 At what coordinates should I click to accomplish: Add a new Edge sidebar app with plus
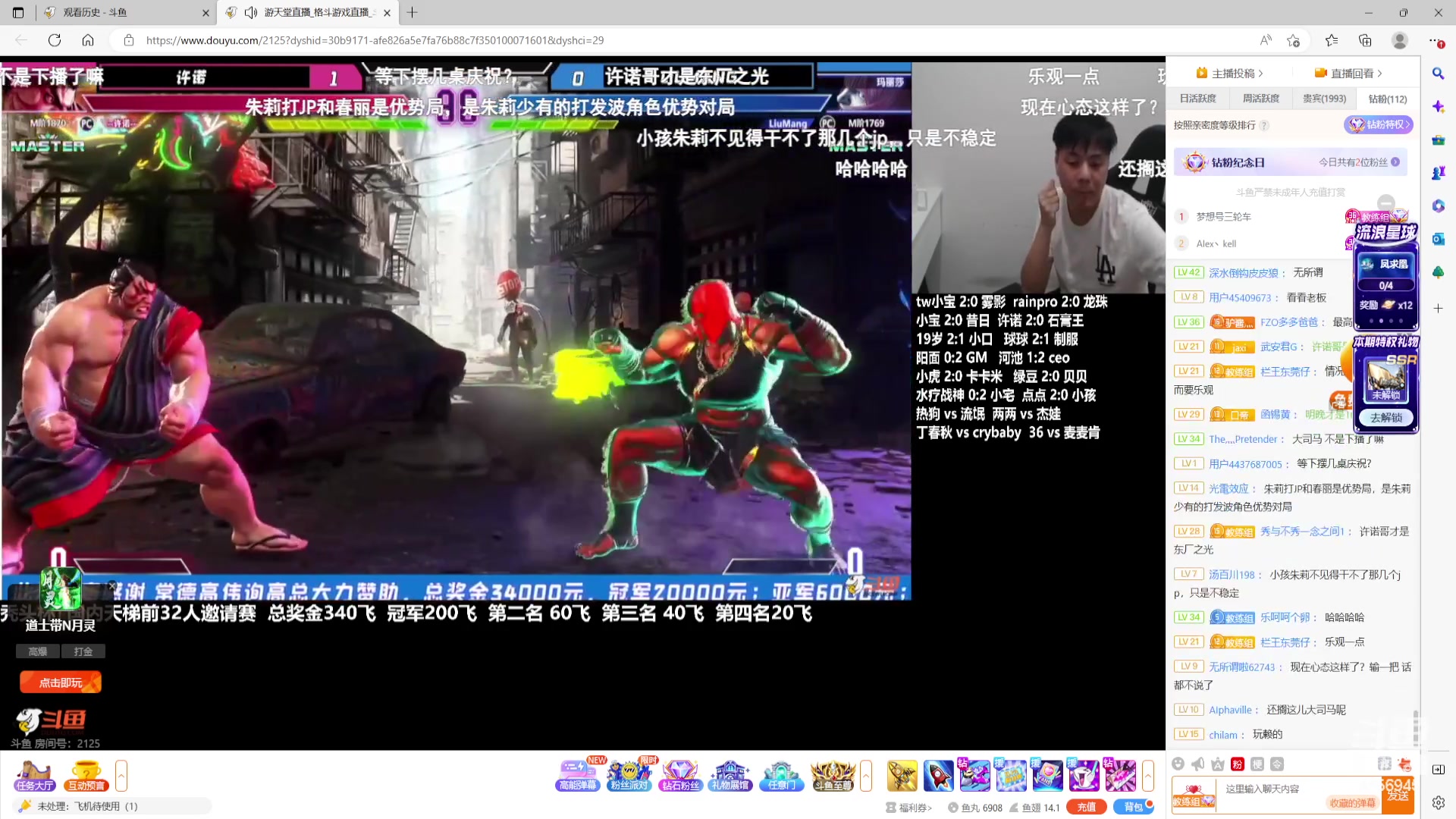[1438, 308]
